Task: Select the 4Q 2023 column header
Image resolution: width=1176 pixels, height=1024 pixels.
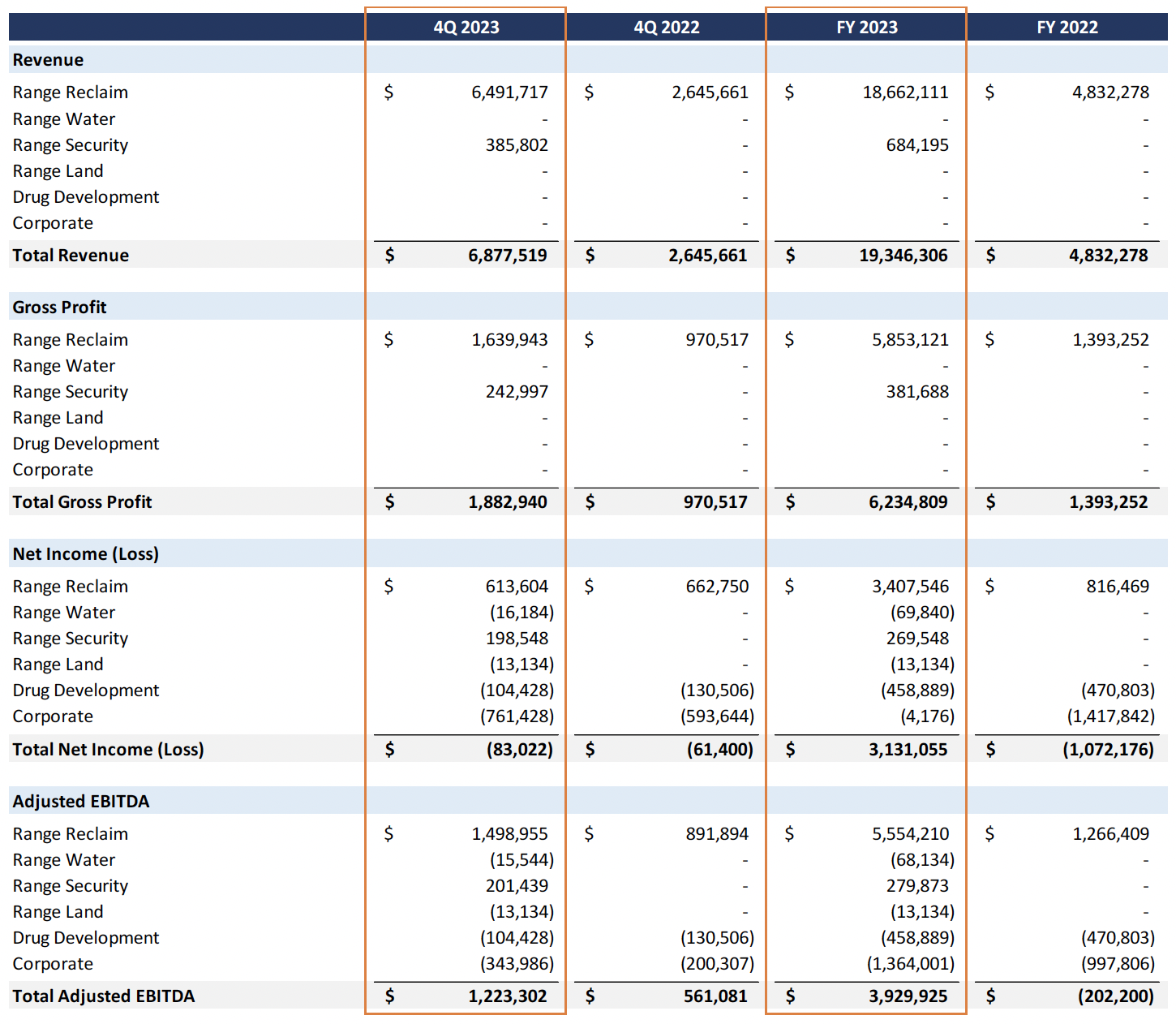Action: coord(465,27)
